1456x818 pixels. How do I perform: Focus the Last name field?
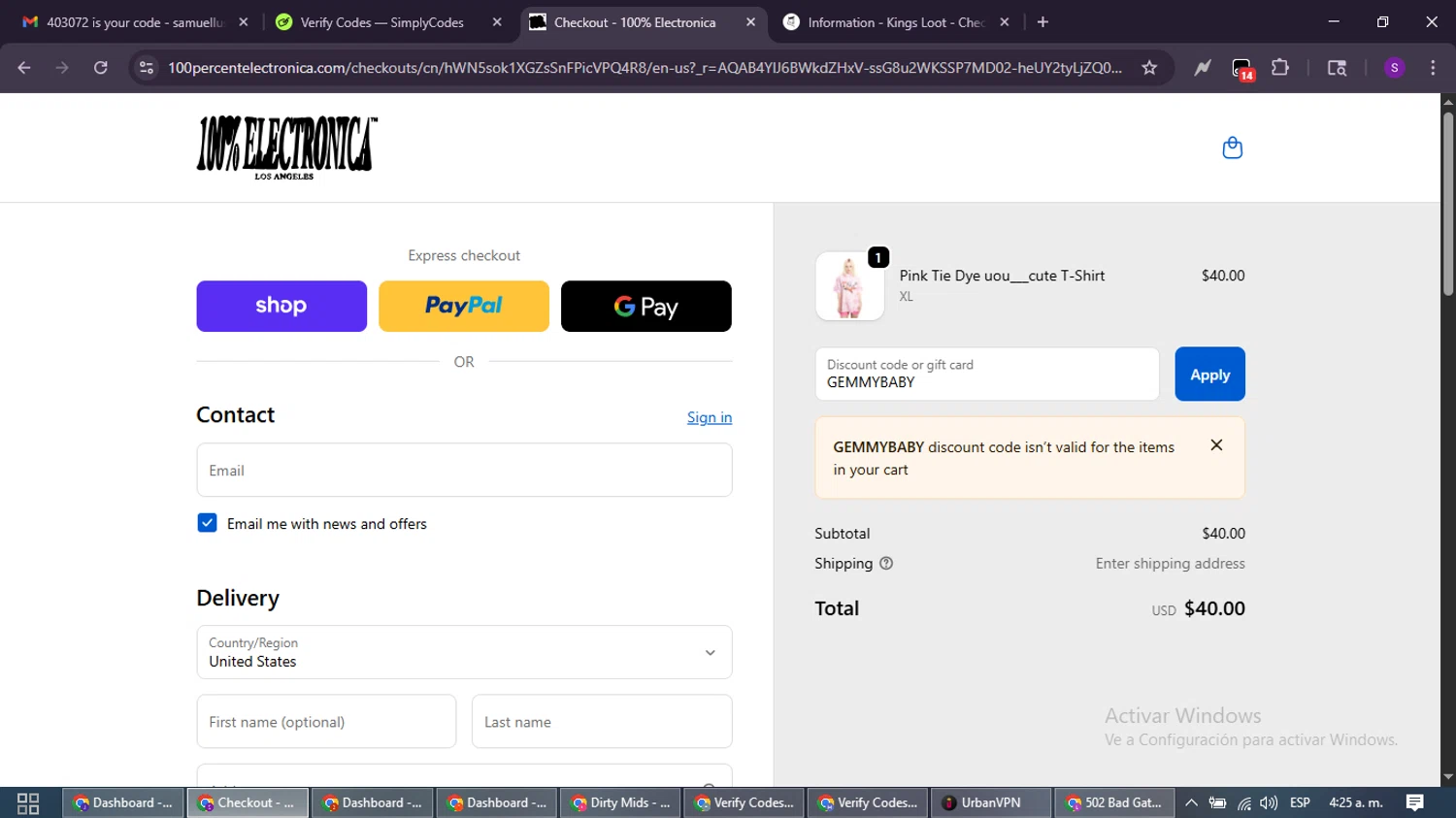coord(602,722)
